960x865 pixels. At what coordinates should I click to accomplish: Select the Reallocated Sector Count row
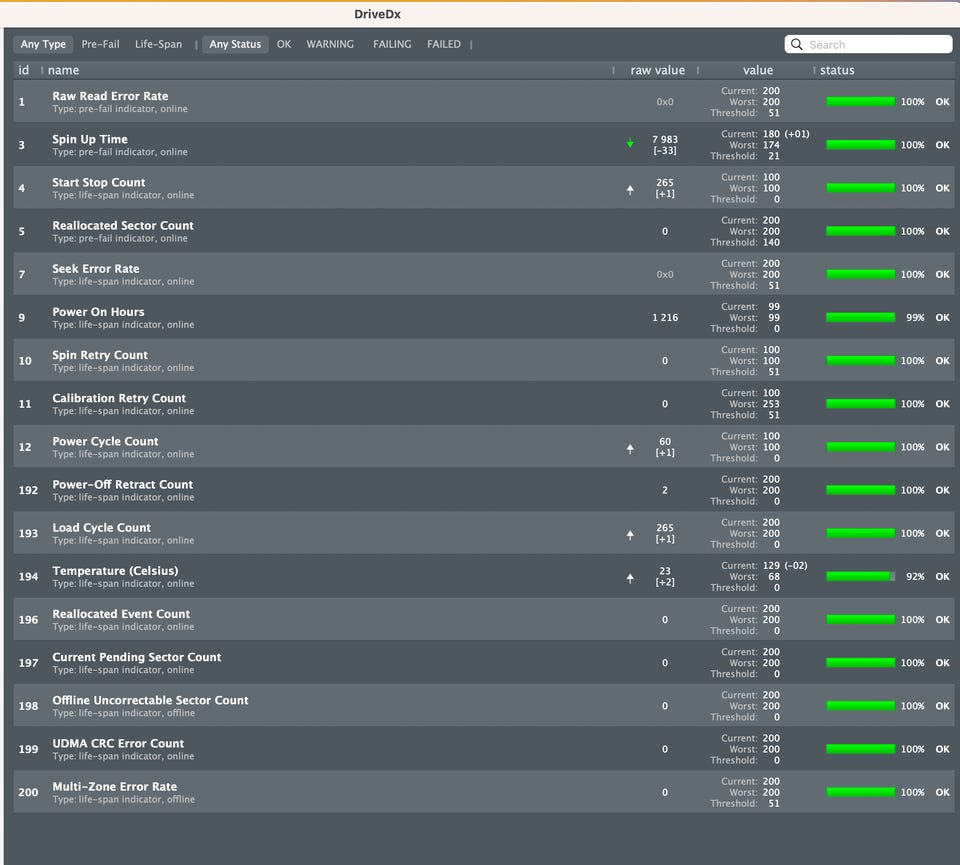click(x=484, y=231)
